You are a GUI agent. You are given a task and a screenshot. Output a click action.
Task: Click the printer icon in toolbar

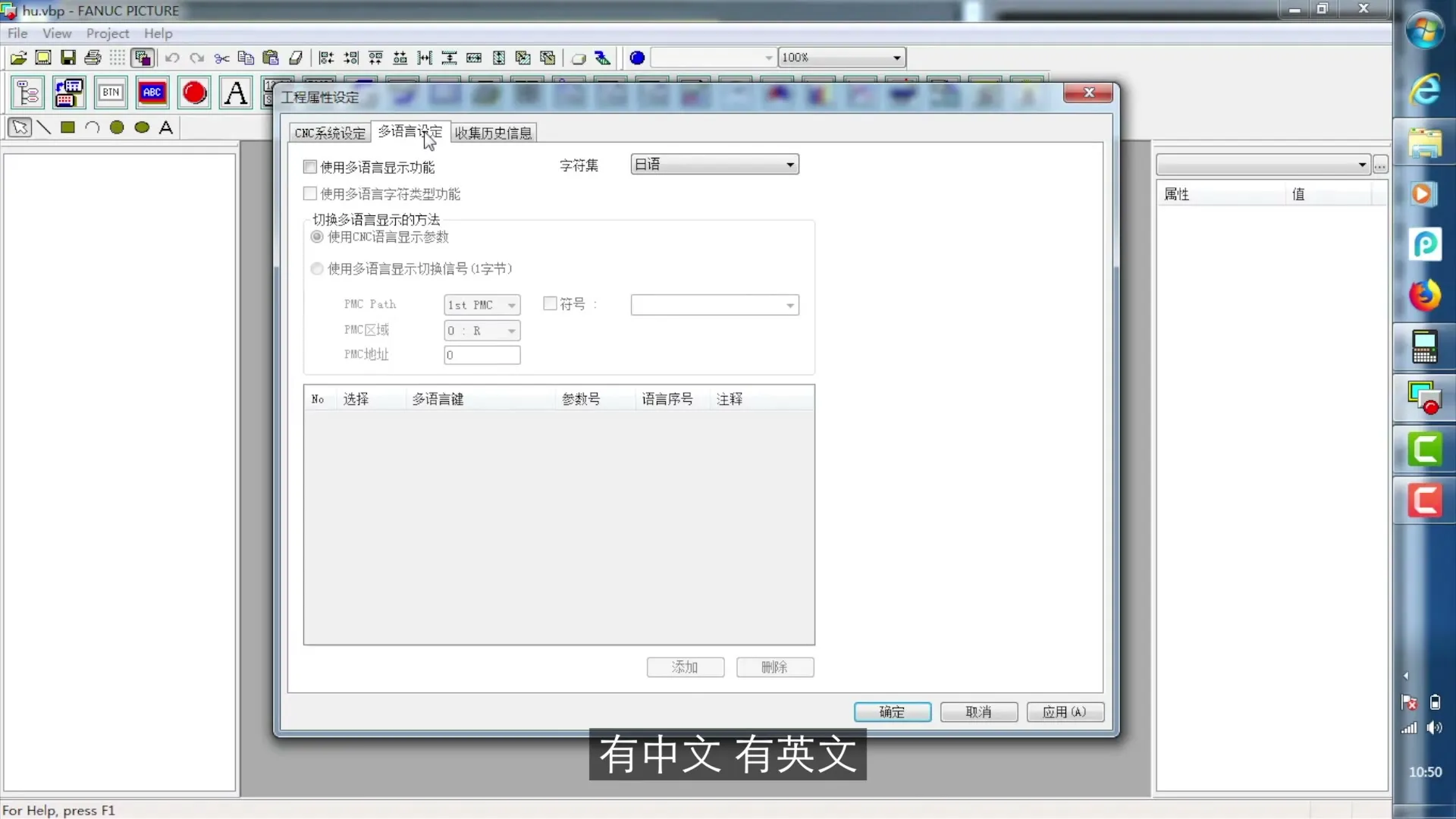click(93, 58)
